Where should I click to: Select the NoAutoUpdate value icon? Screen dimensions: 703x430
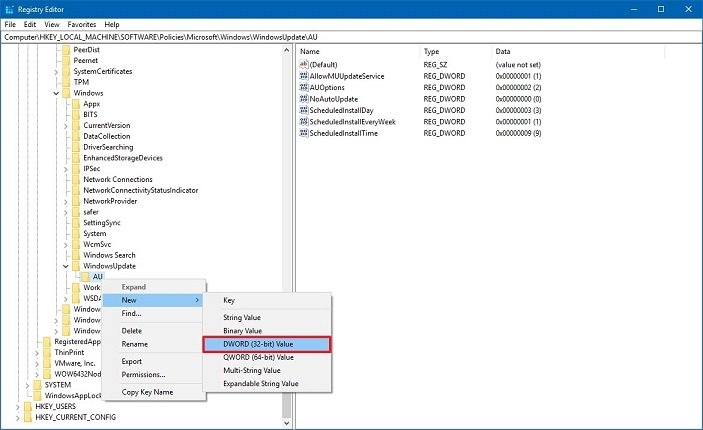pos(303,98)
